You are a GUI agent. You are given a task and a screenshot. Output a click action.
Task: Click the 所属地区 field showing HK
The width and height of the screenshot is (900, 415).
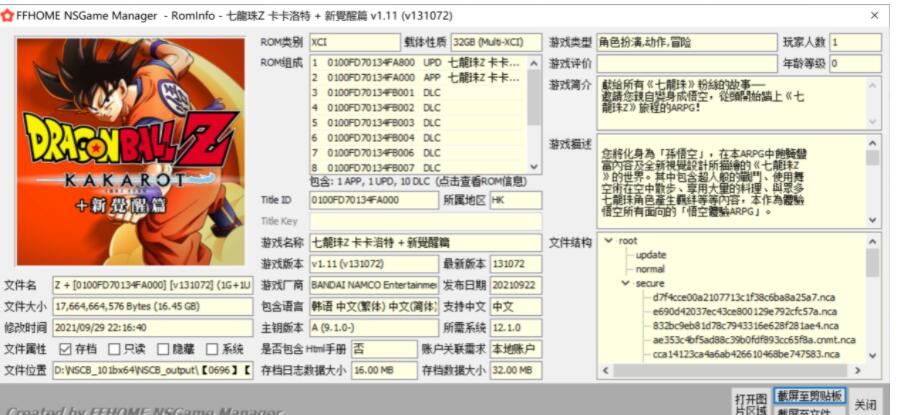pyautogui.click(x=515, y=200)
